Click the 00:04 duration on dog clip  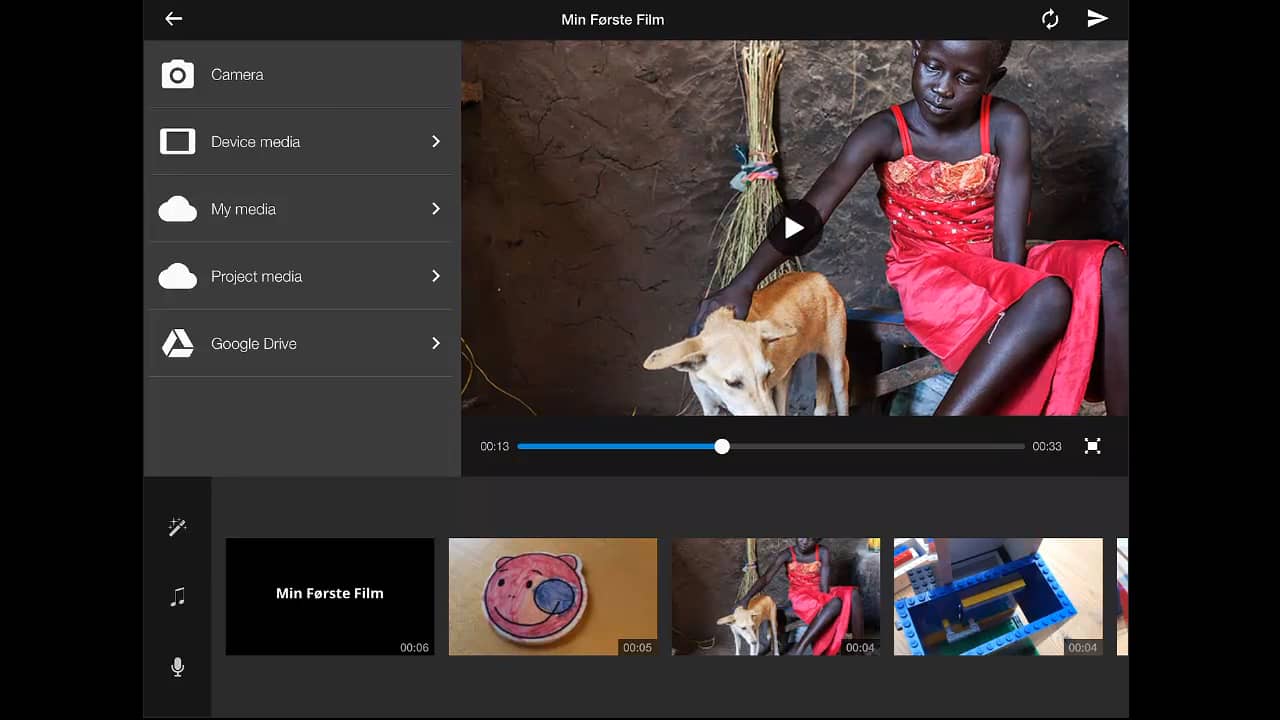point(860,648)
